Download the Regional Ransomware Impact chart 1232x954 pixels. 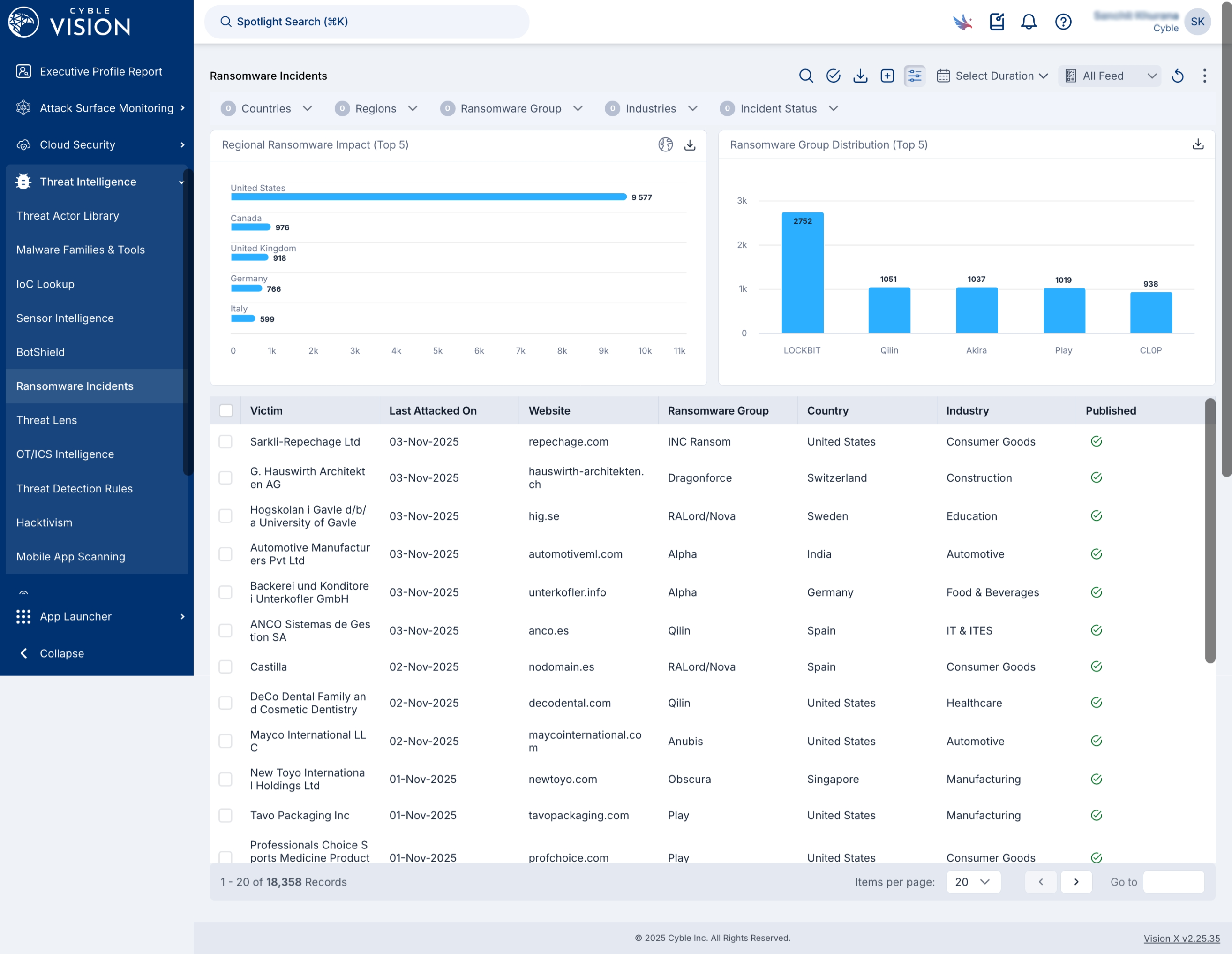tap(690, 144)
